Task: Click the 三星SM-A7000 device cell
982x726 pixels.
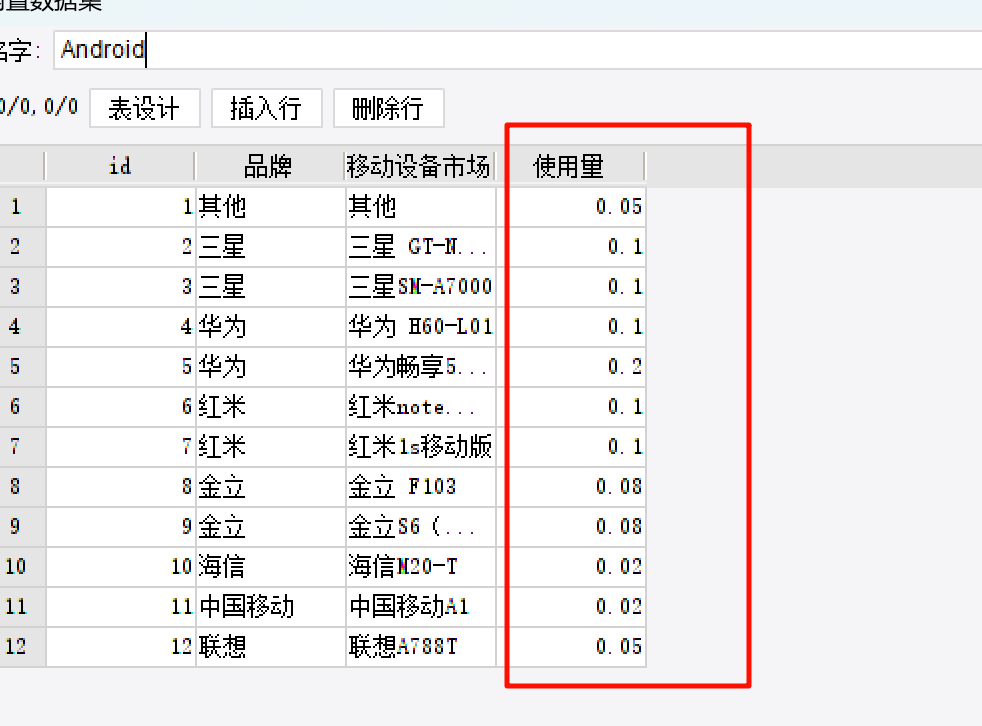Action: pos(420,287)
